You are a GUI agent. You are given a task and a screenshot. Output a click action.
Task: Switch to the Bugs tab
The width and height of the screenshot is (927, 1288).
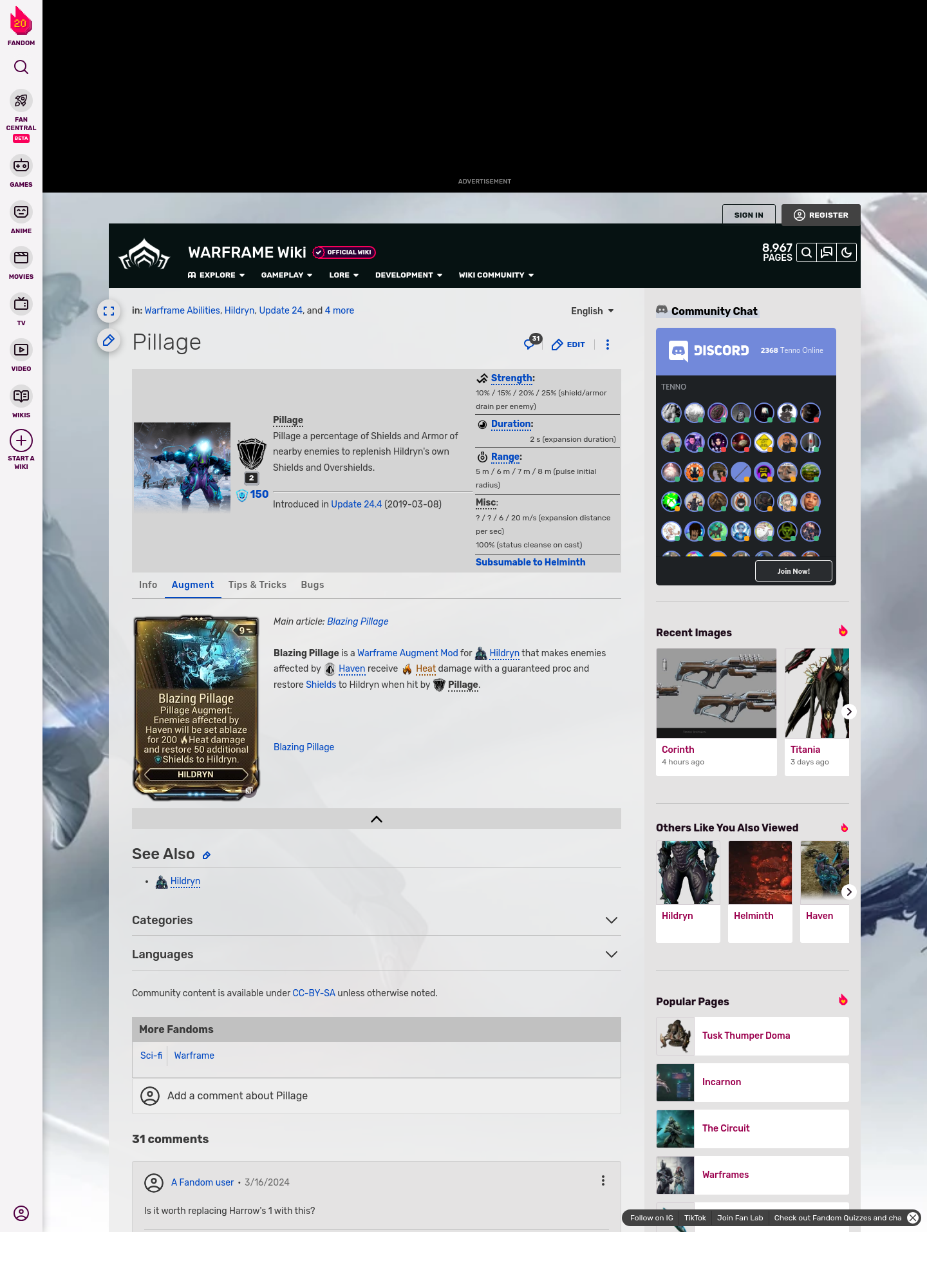pyautogui.click(x=312, y=585)
